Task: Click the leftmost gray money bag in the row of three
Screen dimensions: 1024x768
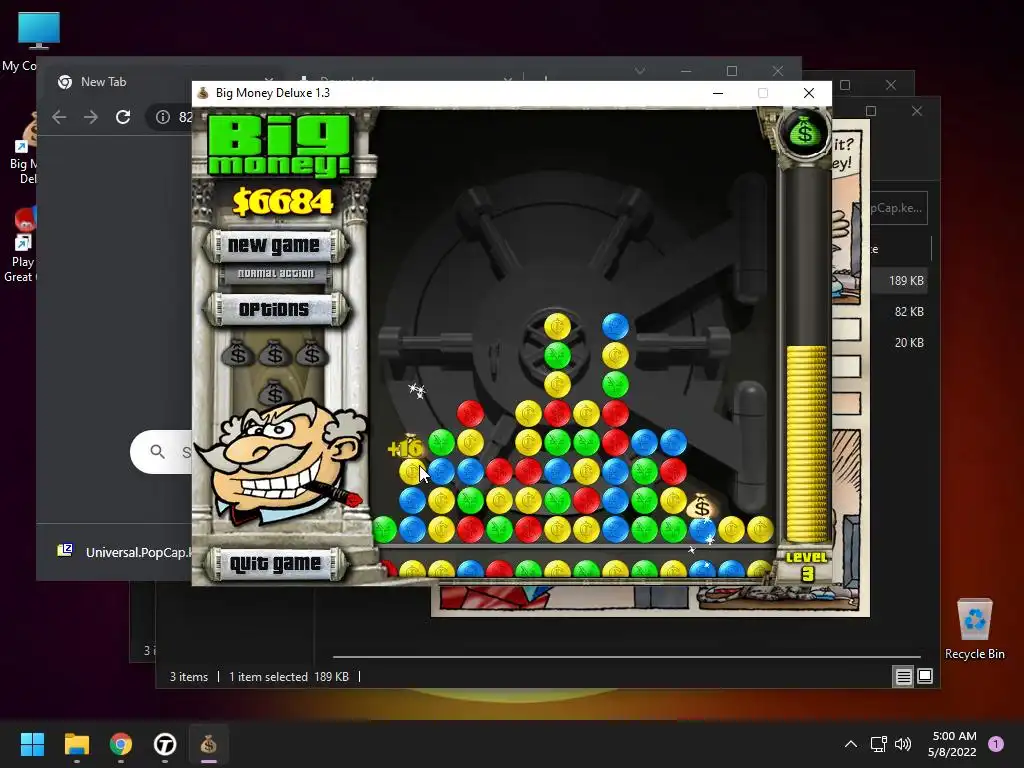Action: tap(238, 353)
